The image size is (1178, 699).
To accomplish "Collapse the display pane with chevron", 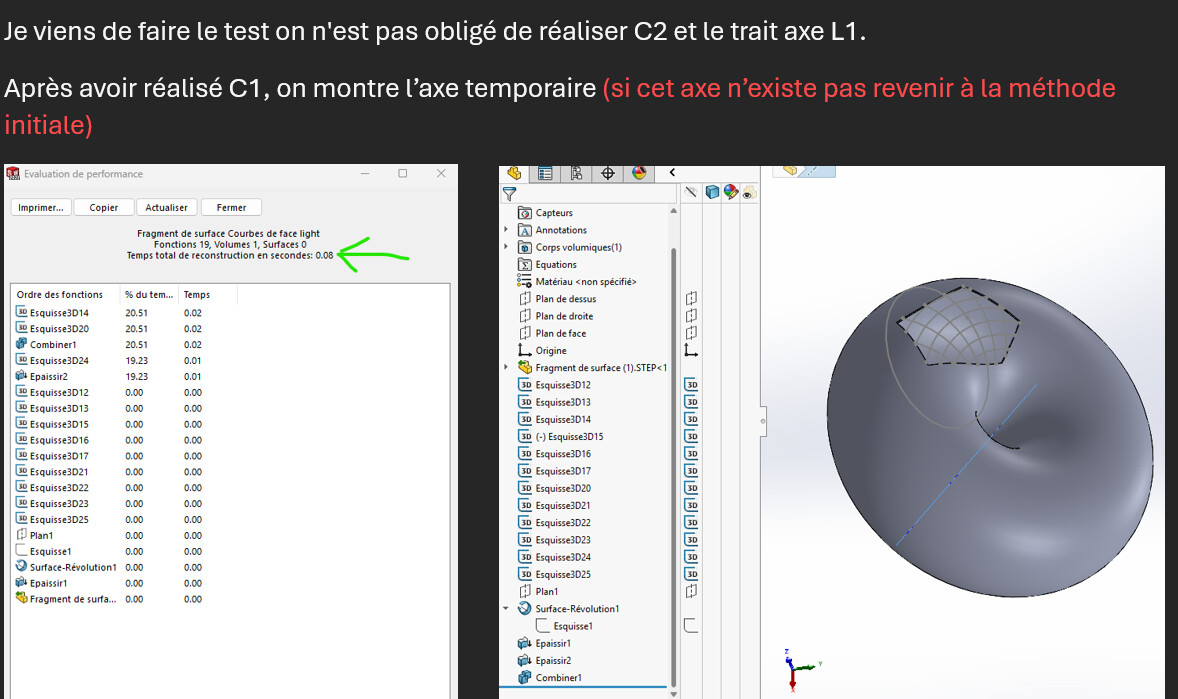I will [x=672, y=173].
